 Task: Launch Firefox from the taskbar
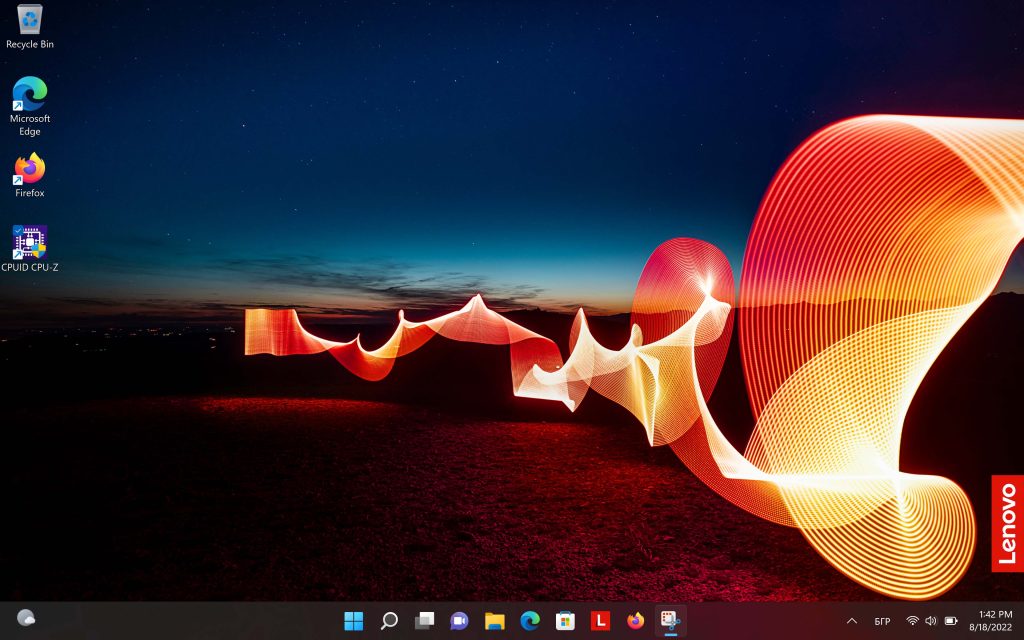(635, 621)
